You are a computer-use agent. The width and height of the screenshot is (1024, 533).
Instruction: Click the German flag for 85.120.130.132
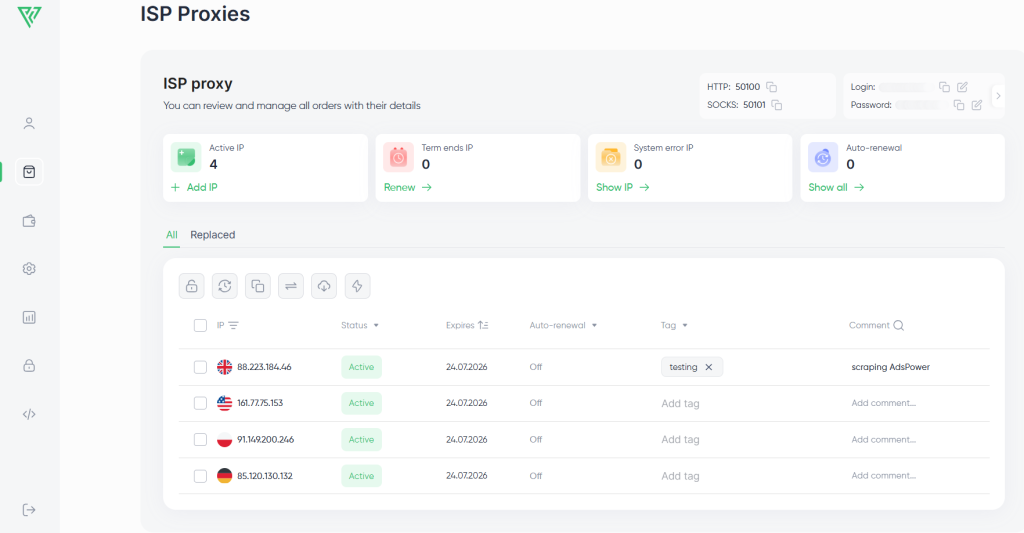click(x=224, y=476)
